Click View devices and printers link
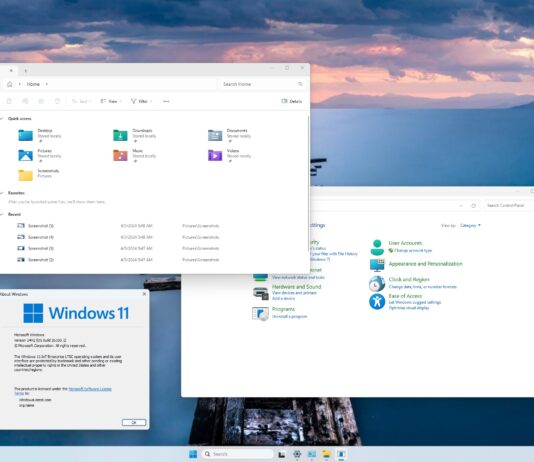 (x=294, y=293)
